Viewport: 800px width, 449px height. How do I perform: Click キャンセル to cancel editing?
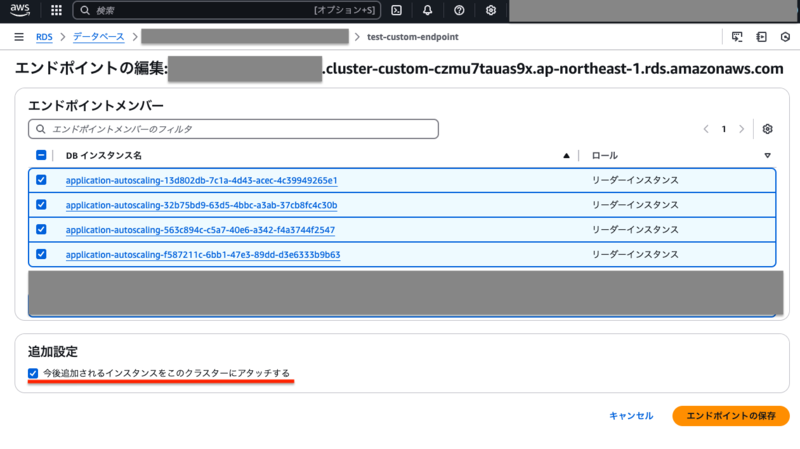pyautogui.click(x=631, y=416)
